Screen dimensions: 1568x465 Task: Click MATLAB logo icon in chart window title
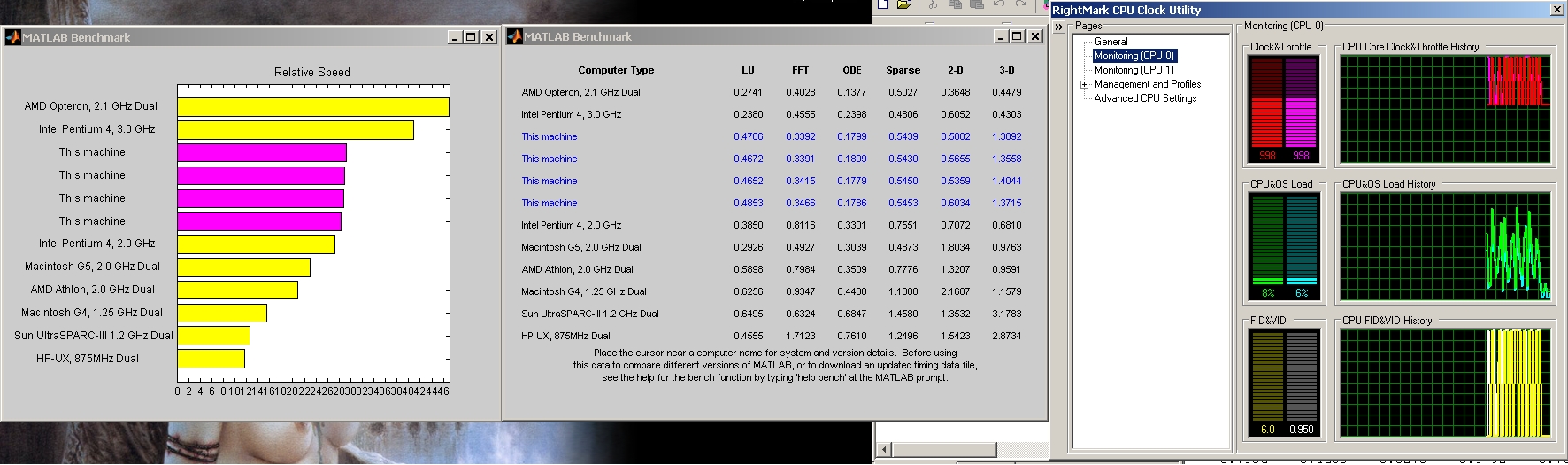pos(12,37)
